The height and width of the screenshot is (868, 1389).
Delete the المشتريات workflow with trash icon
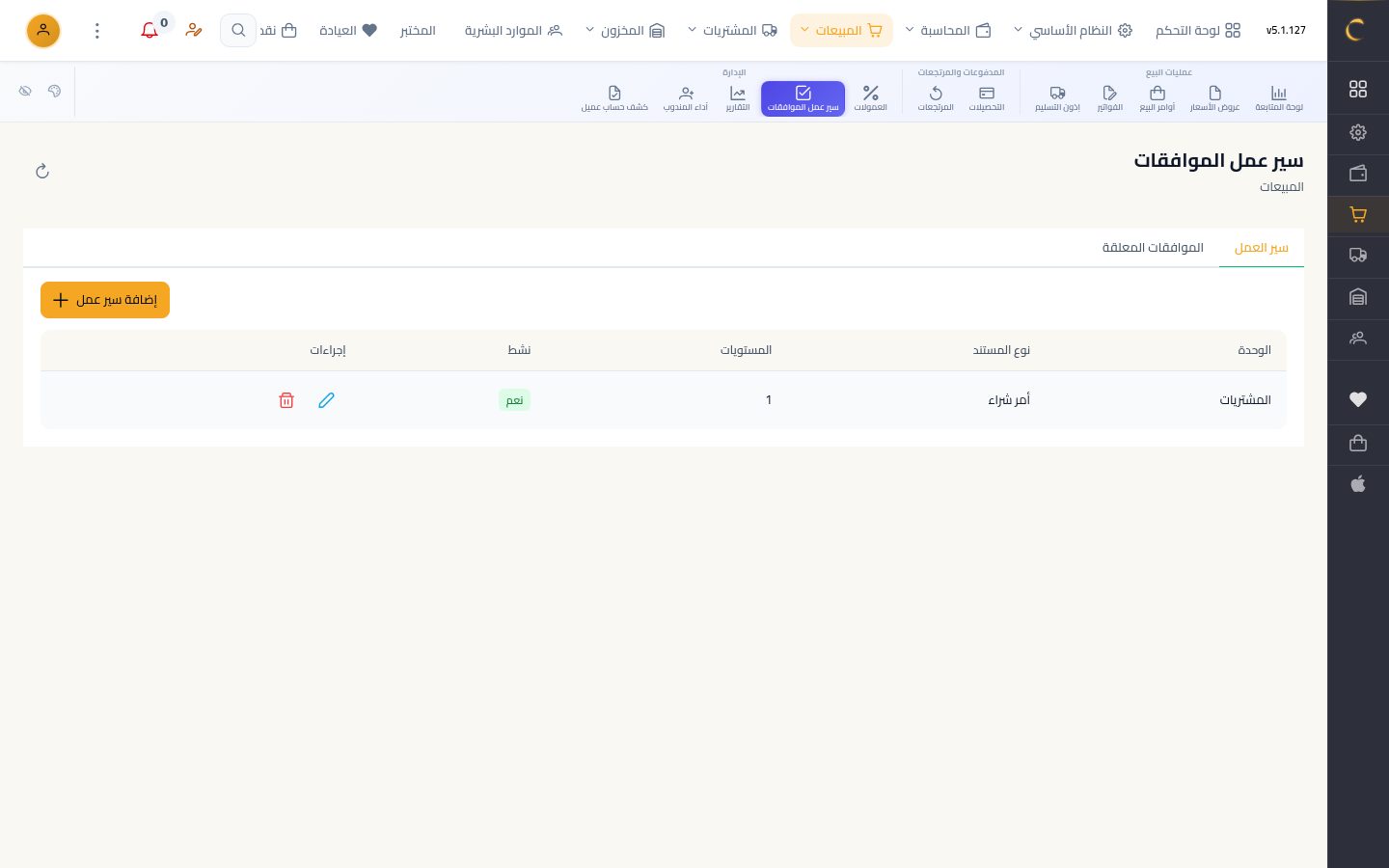tap(286, 400)
